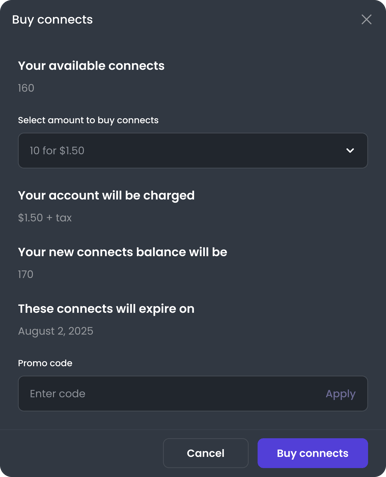Click the 'Select amount to buy connects' label
The width and height of the screenshot is (386, 477).
(88, 120)
